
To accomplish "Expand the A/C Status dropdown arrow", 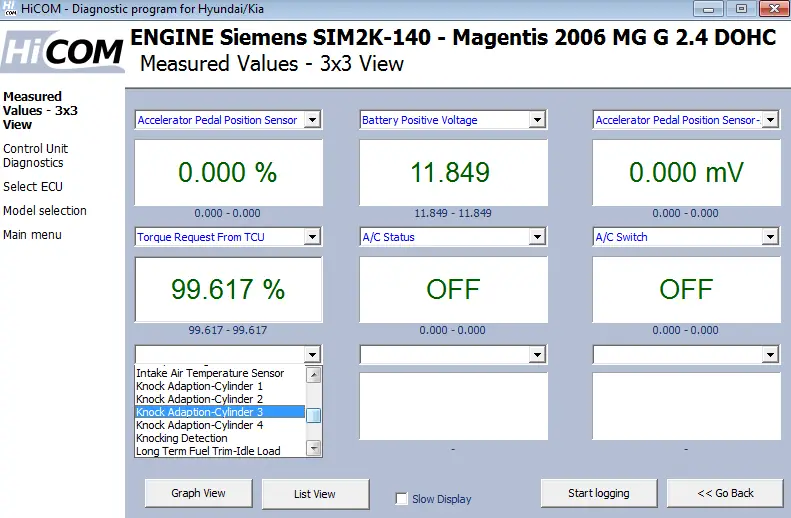I will pyautogui.click(x=537, y=237).
